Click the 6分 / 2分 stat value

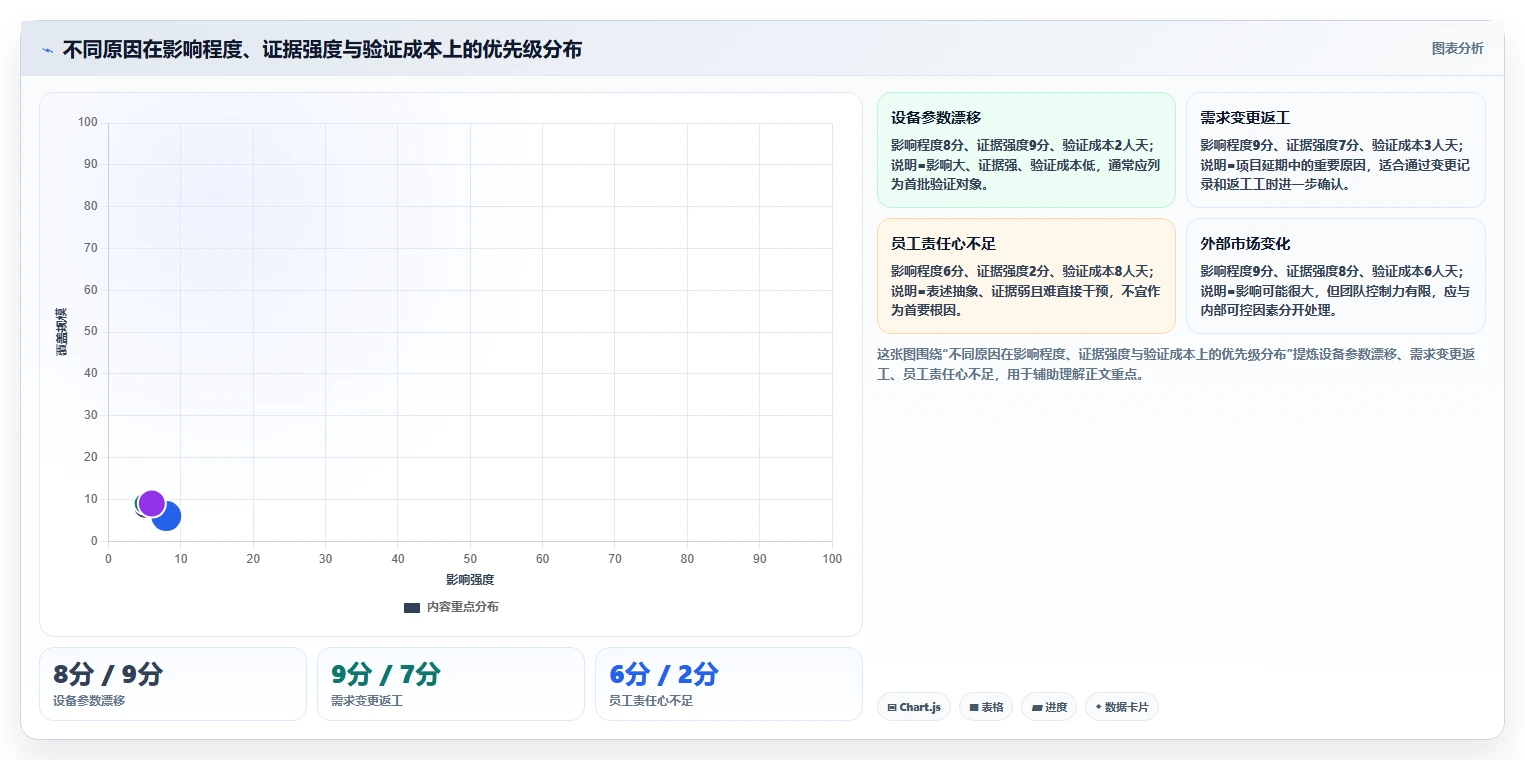(x=664, y=674)
